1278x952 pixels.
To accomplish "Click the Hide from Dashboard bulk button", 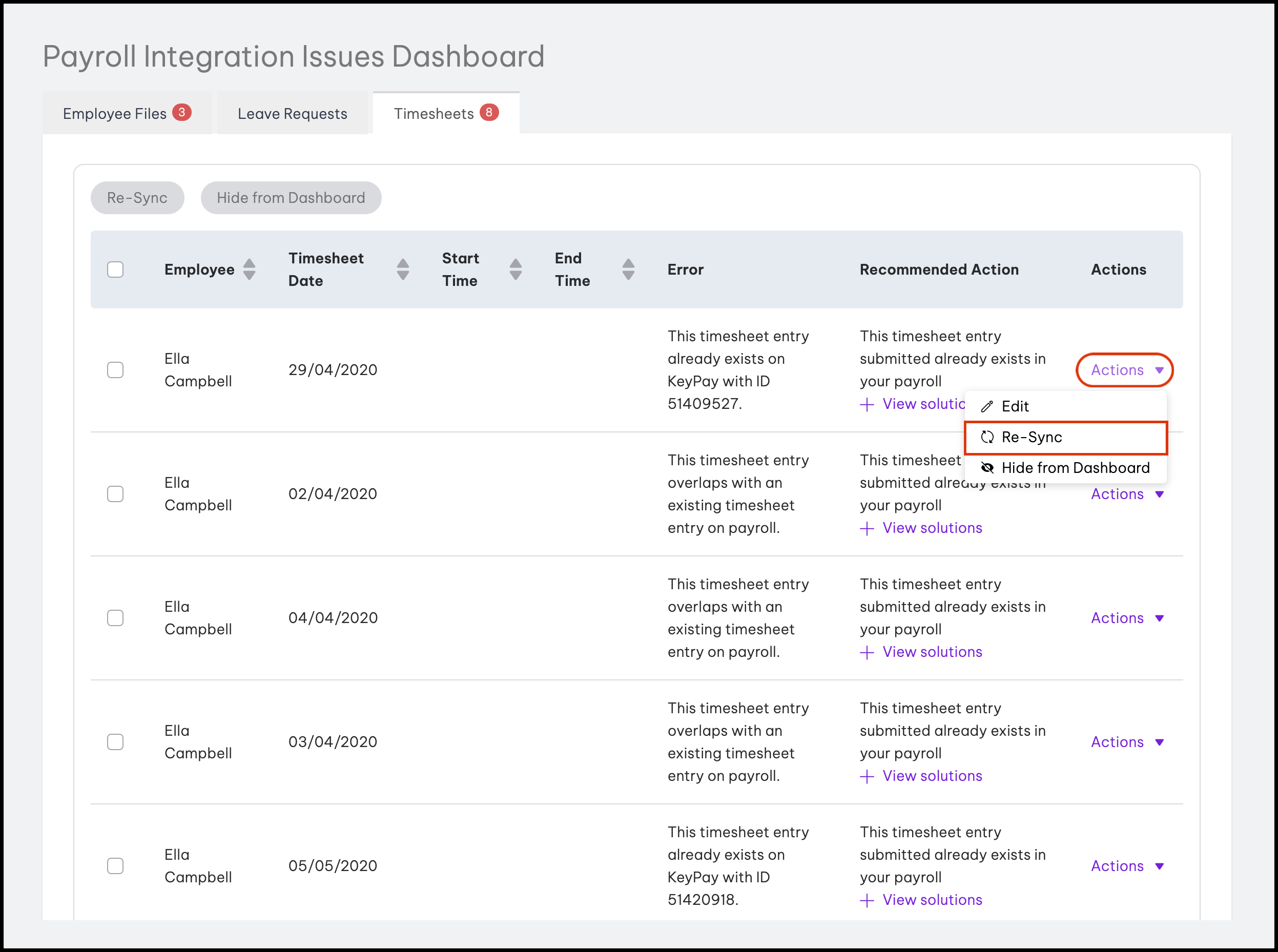I will (x=291, y=198).
